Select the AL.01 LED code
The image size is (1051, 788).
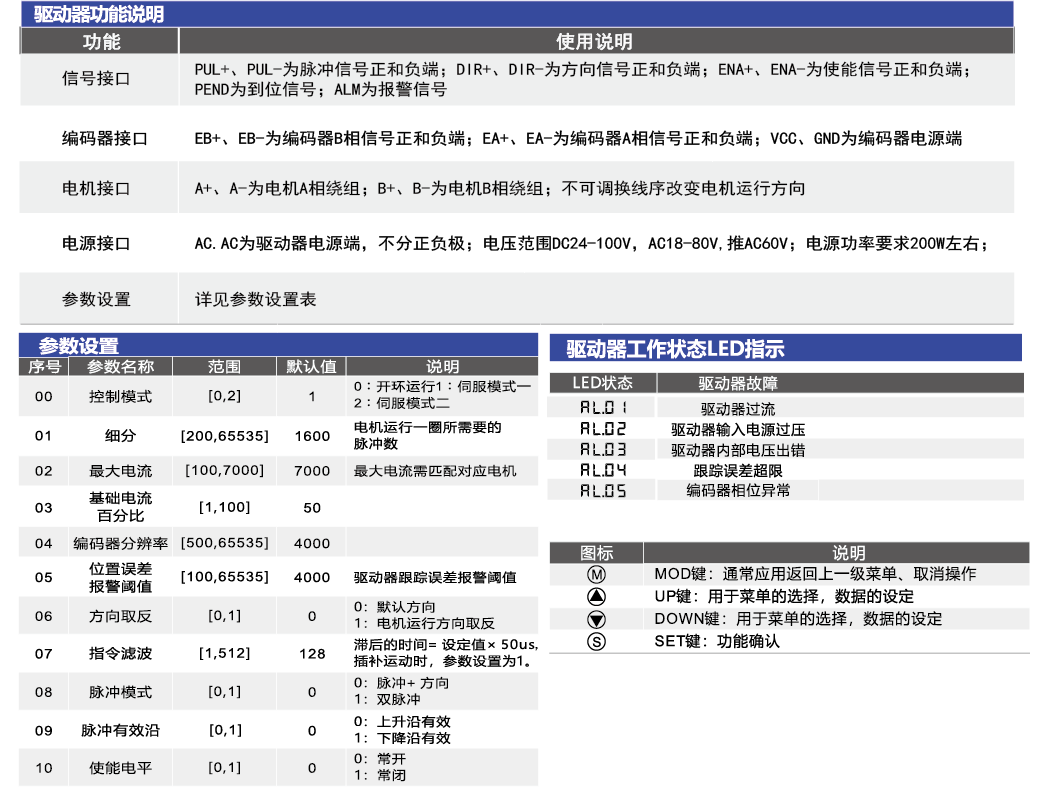[x=603, y=407]
